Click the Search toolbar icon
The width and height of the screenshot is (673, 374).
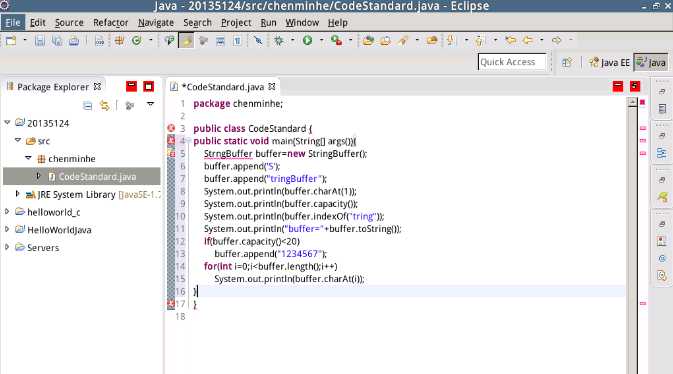point(402,41)
